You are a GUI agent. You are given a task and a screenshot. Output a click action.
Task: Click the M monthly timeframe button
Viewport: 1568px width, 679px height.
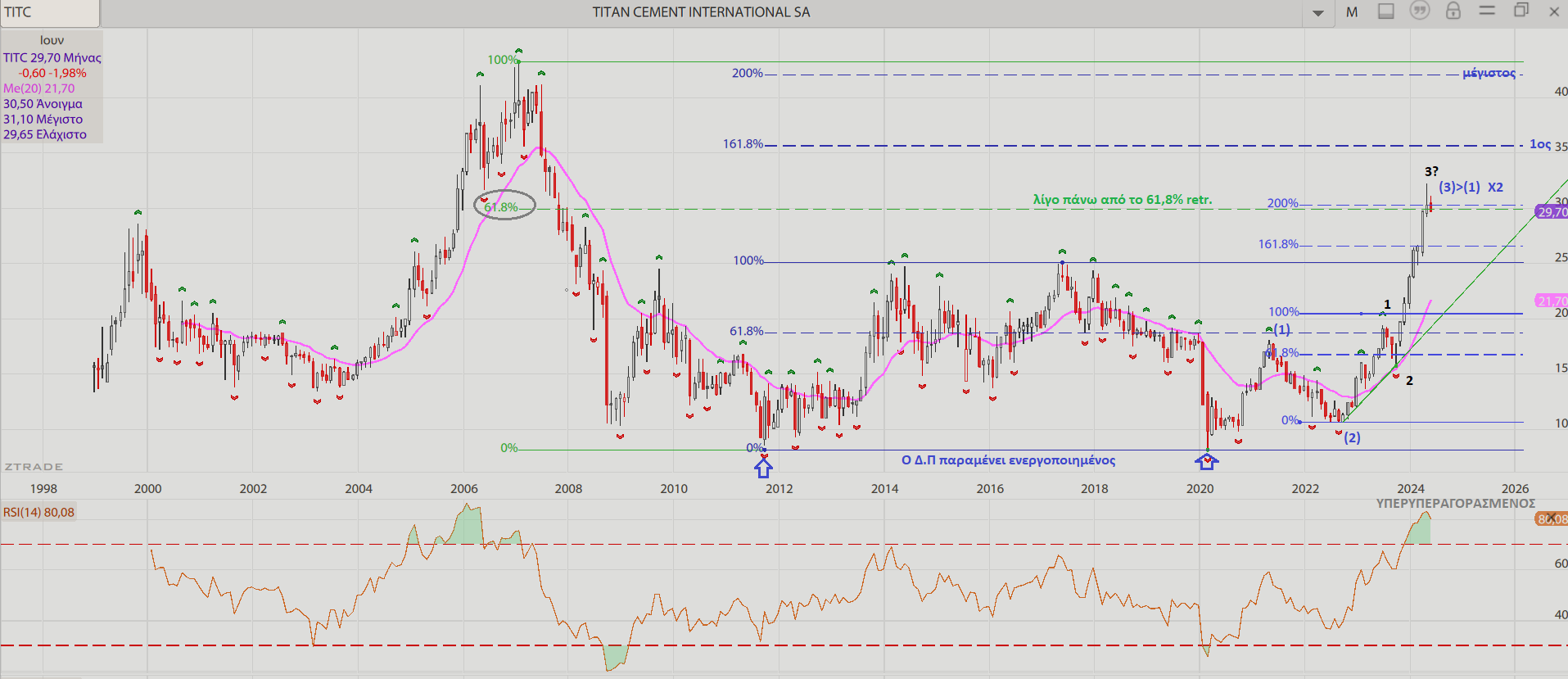(x=1352, y=12)
